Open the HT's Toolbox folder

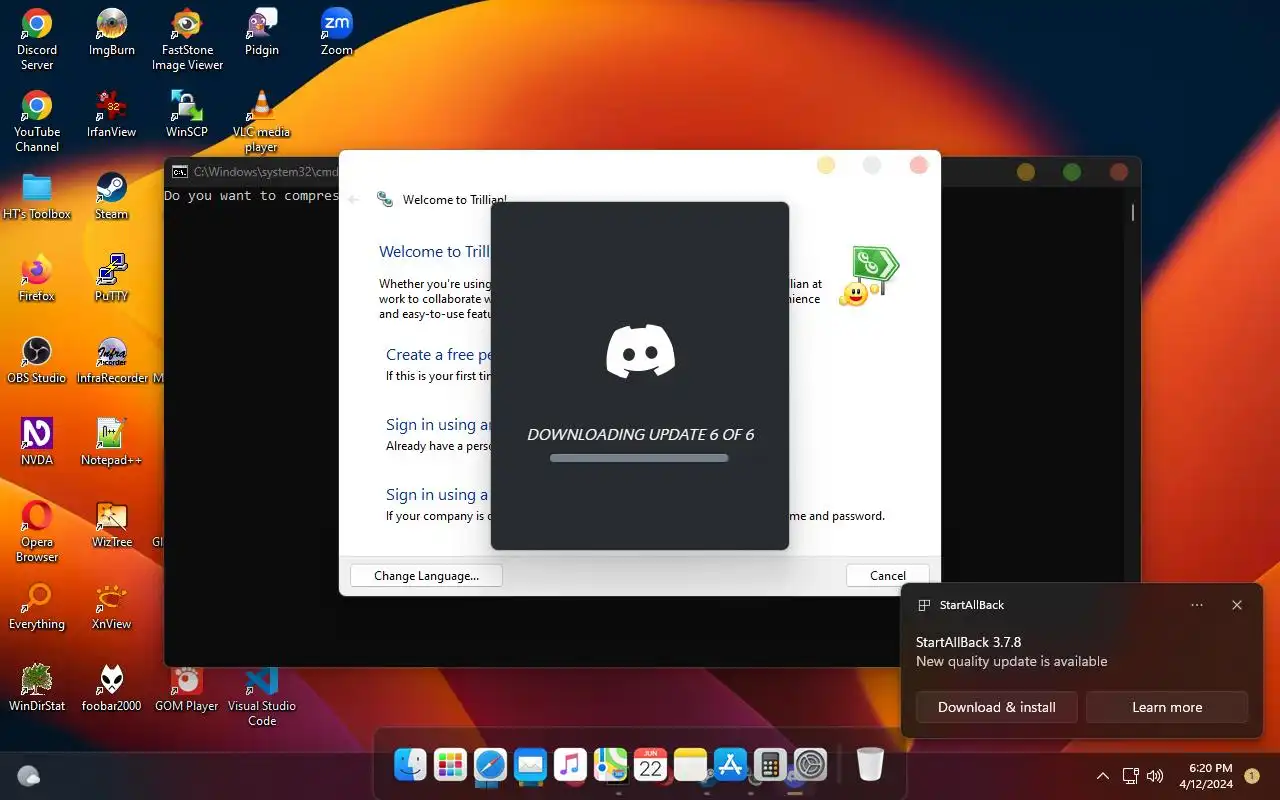(37, 197)
